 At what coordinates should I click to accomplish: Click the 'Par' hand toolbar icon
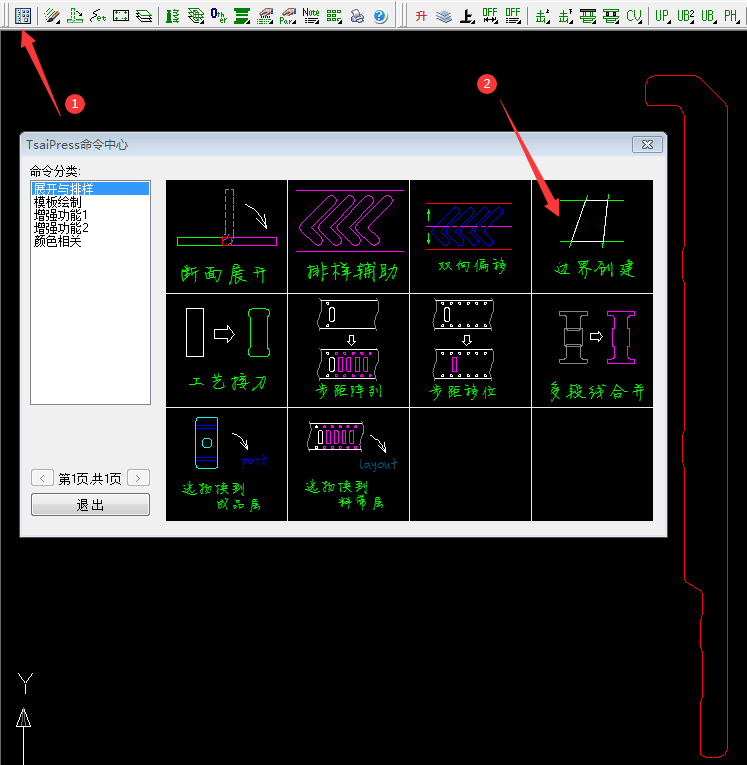click(288, 16)
